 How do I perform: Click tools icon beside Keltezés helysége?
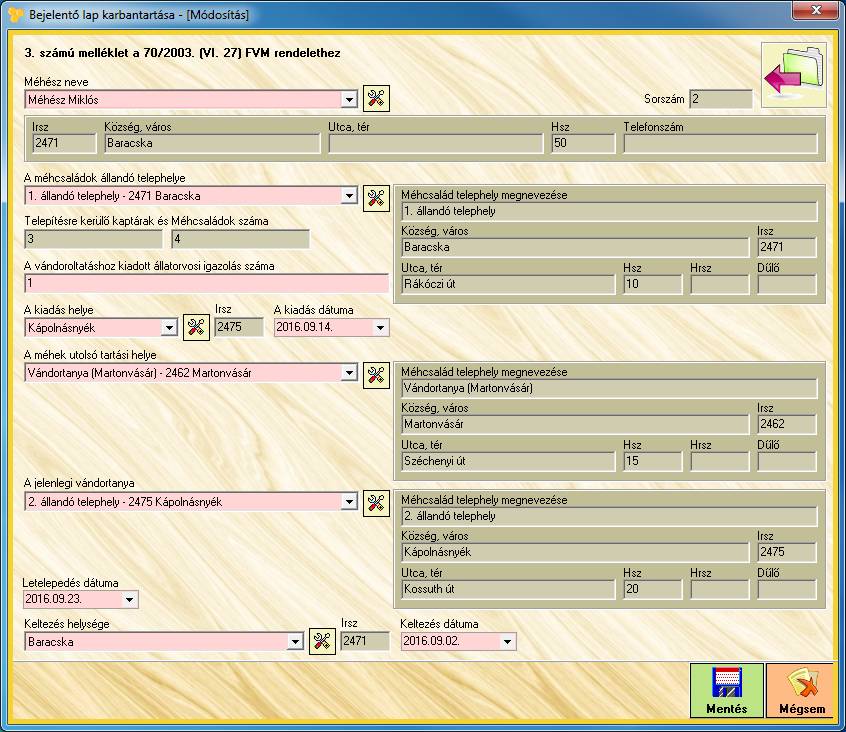[322, 642]
